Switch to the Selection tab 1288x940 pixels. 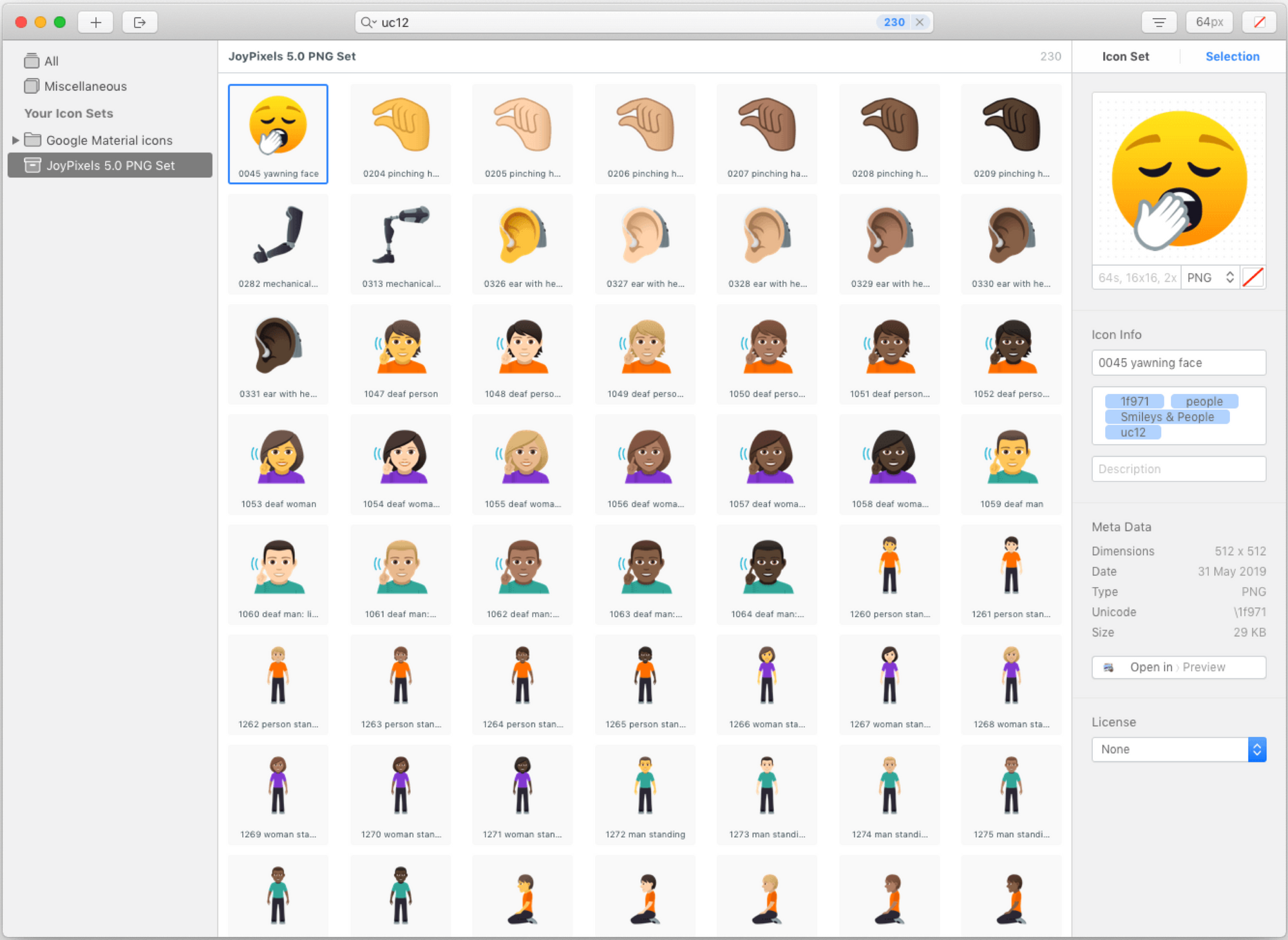click(1232, 57)
